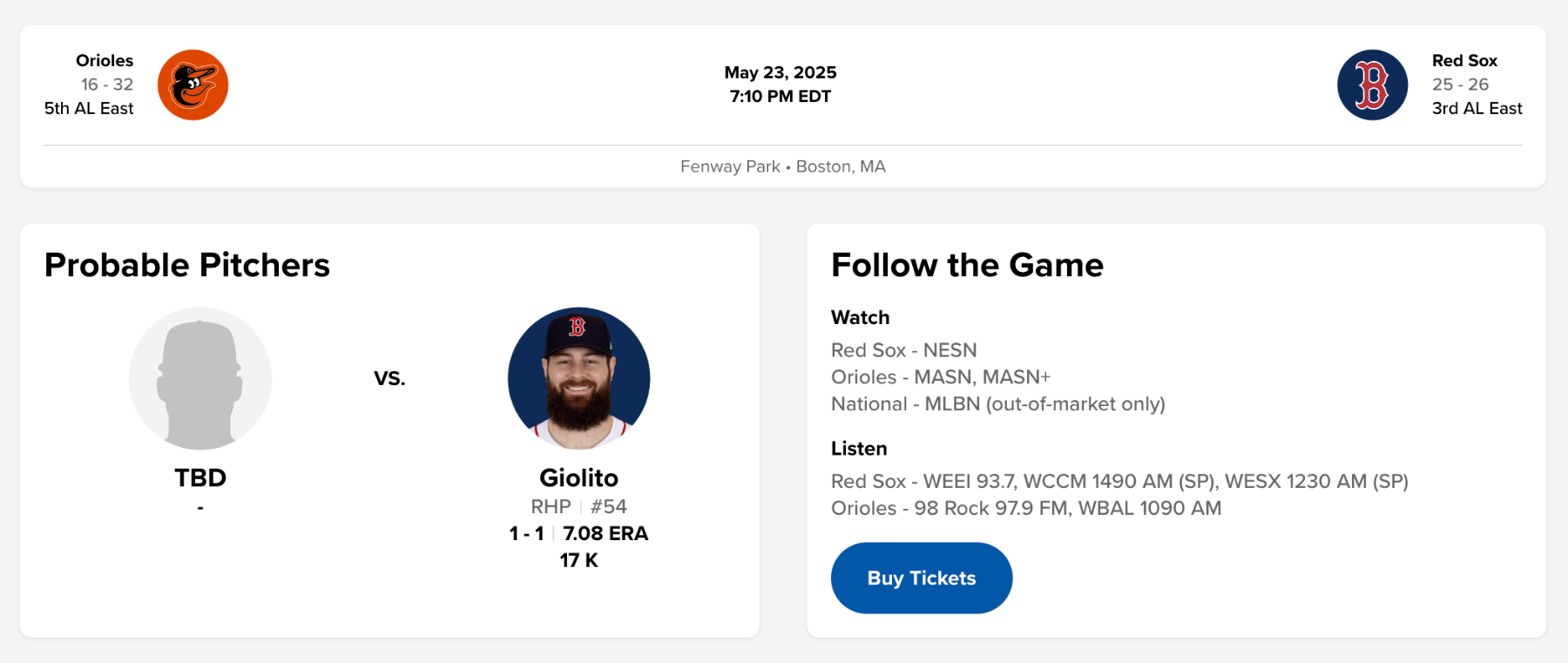The height and width of the screenshot is (663, 1568).
Task: Select the Orioles team name in header
Action: point(105,61)
